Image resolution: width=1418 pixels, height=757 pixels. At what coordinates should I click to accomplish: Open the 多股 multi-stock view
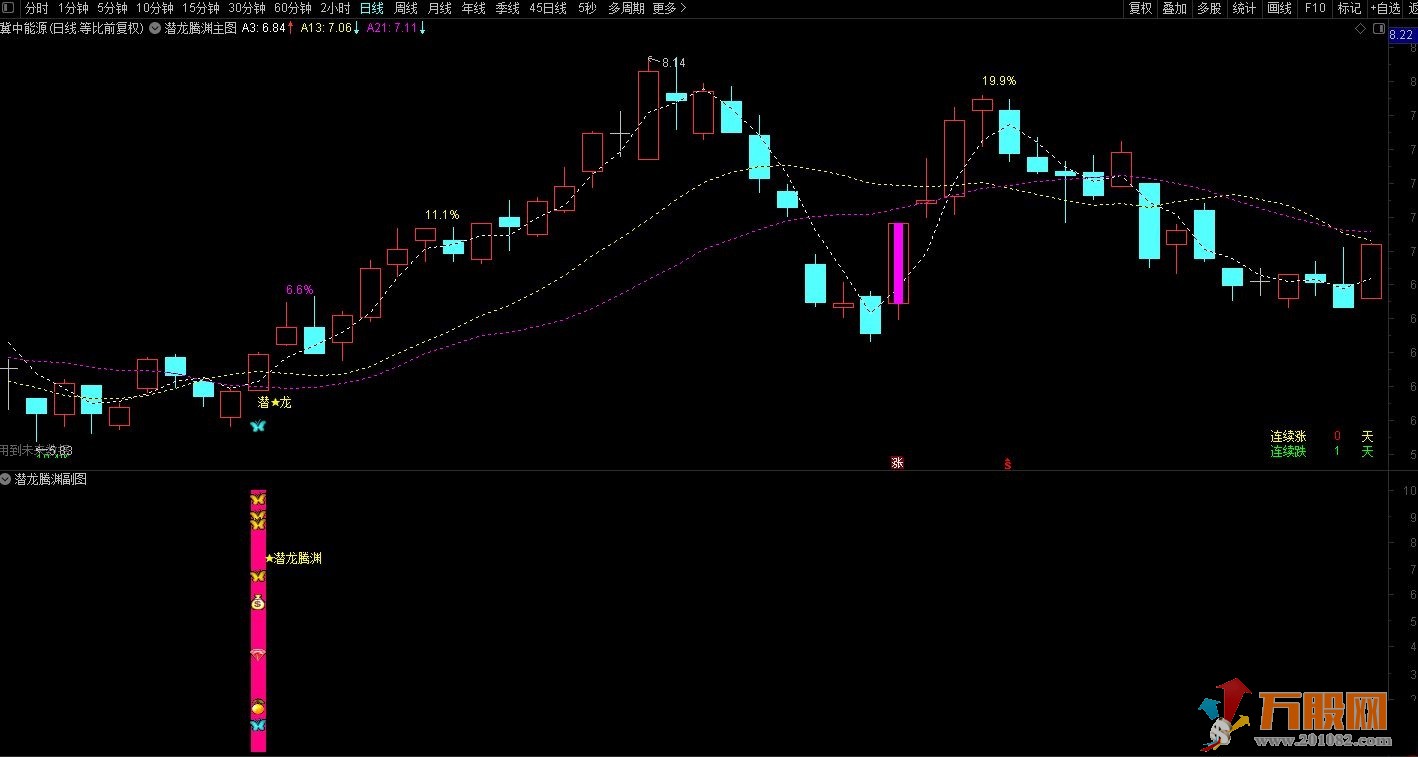click(1209, 8)
